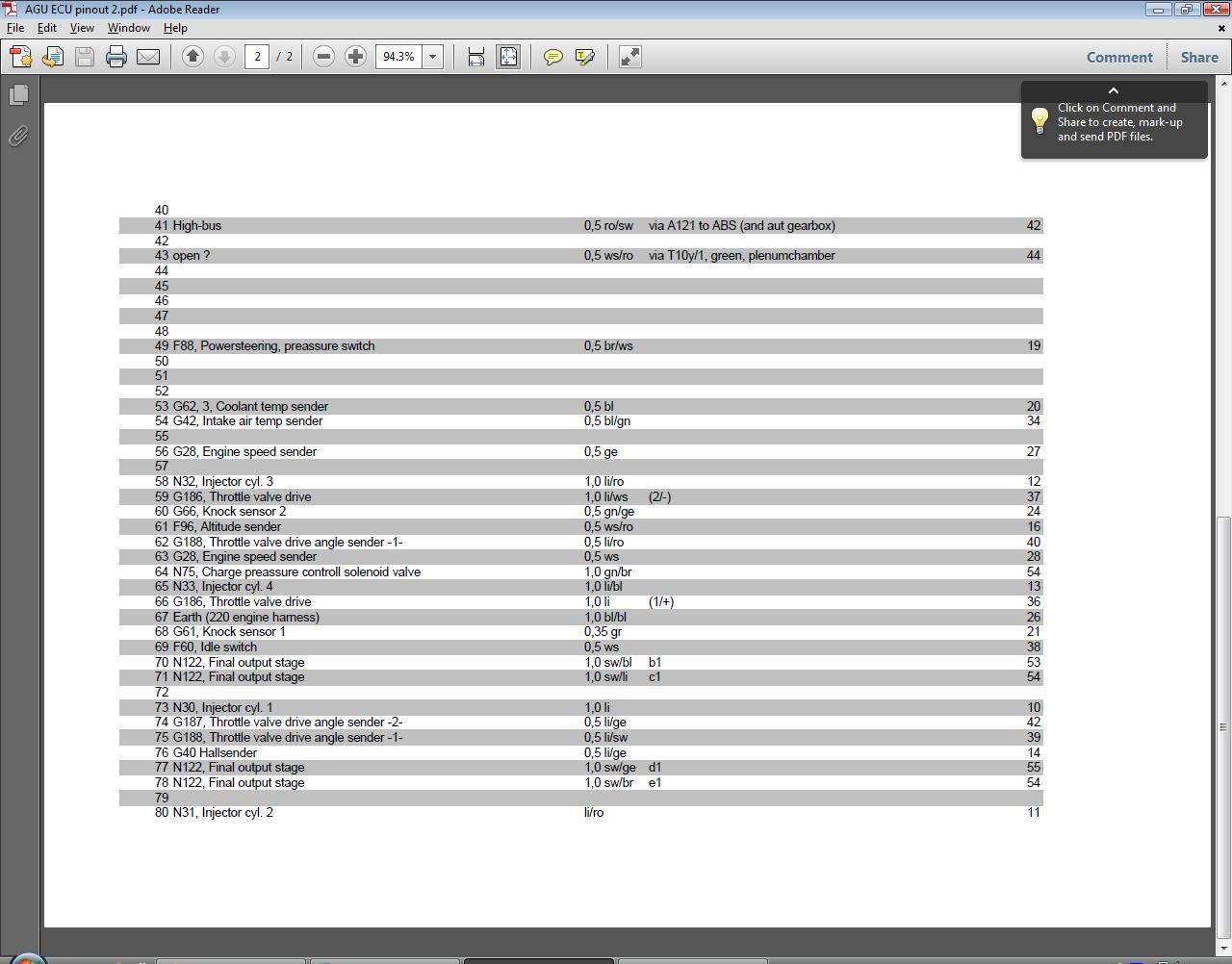Toggle scrolling fit width mode
1232x964 pixels.
pos(476,57)
